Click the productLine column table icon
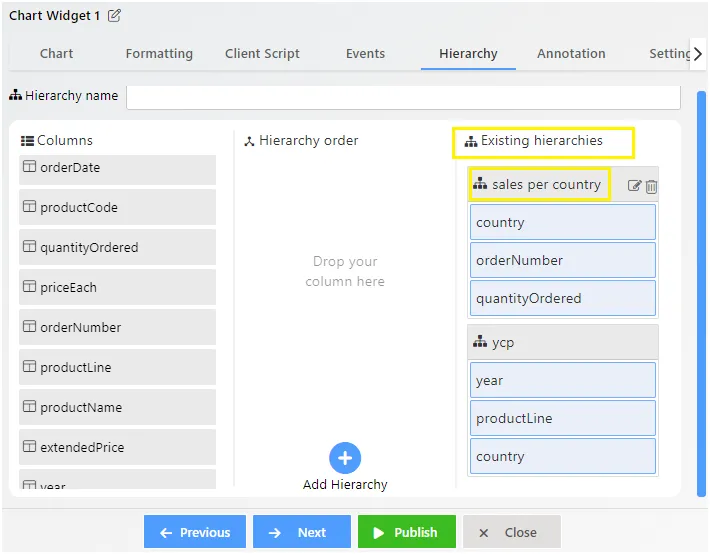 pos(29,366)
